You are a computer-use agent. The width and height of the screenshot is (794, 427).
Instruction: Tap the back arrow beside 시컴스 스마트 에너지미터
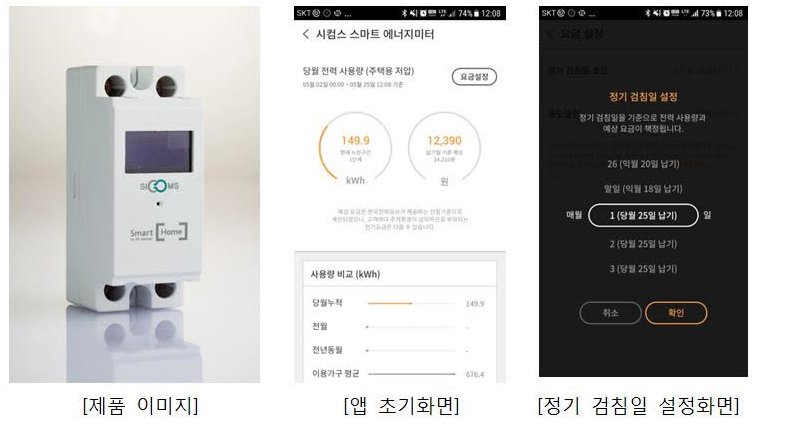coord(305,34)
